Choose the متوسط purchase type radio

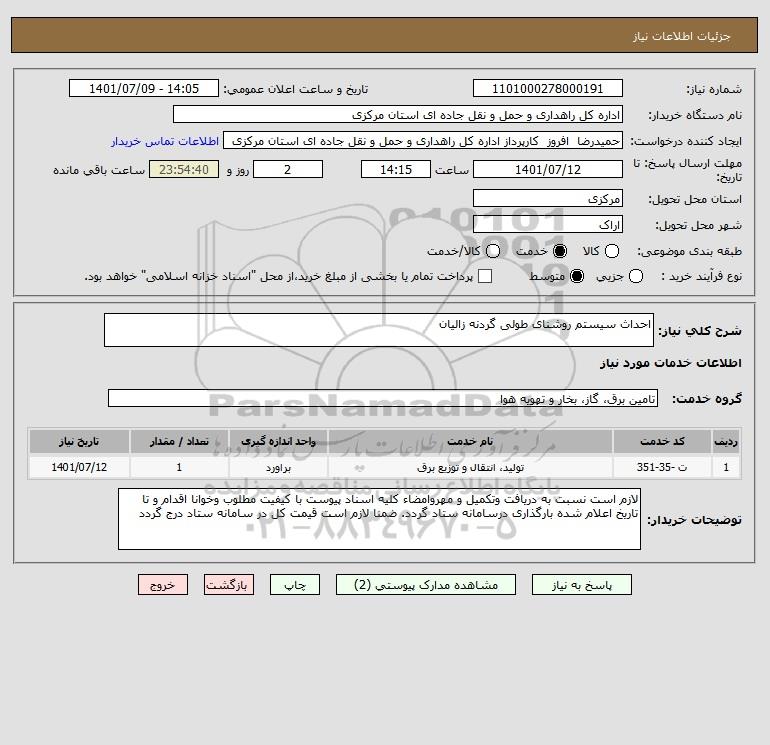pyautogui.click(x=577, y=276)
